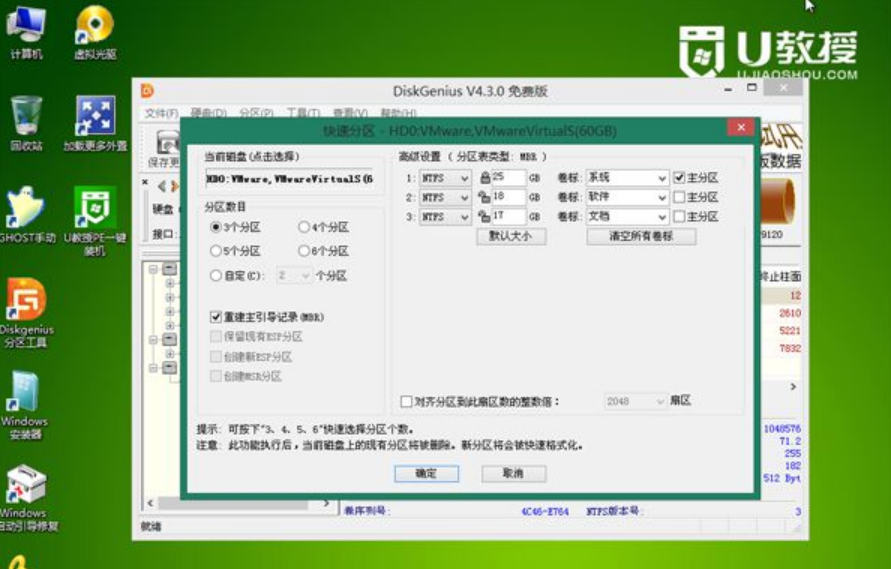Click partition 2 size field showing 18
Viewport: 891px width, 569px height.
pyautogui.click(x=509, y=197)
